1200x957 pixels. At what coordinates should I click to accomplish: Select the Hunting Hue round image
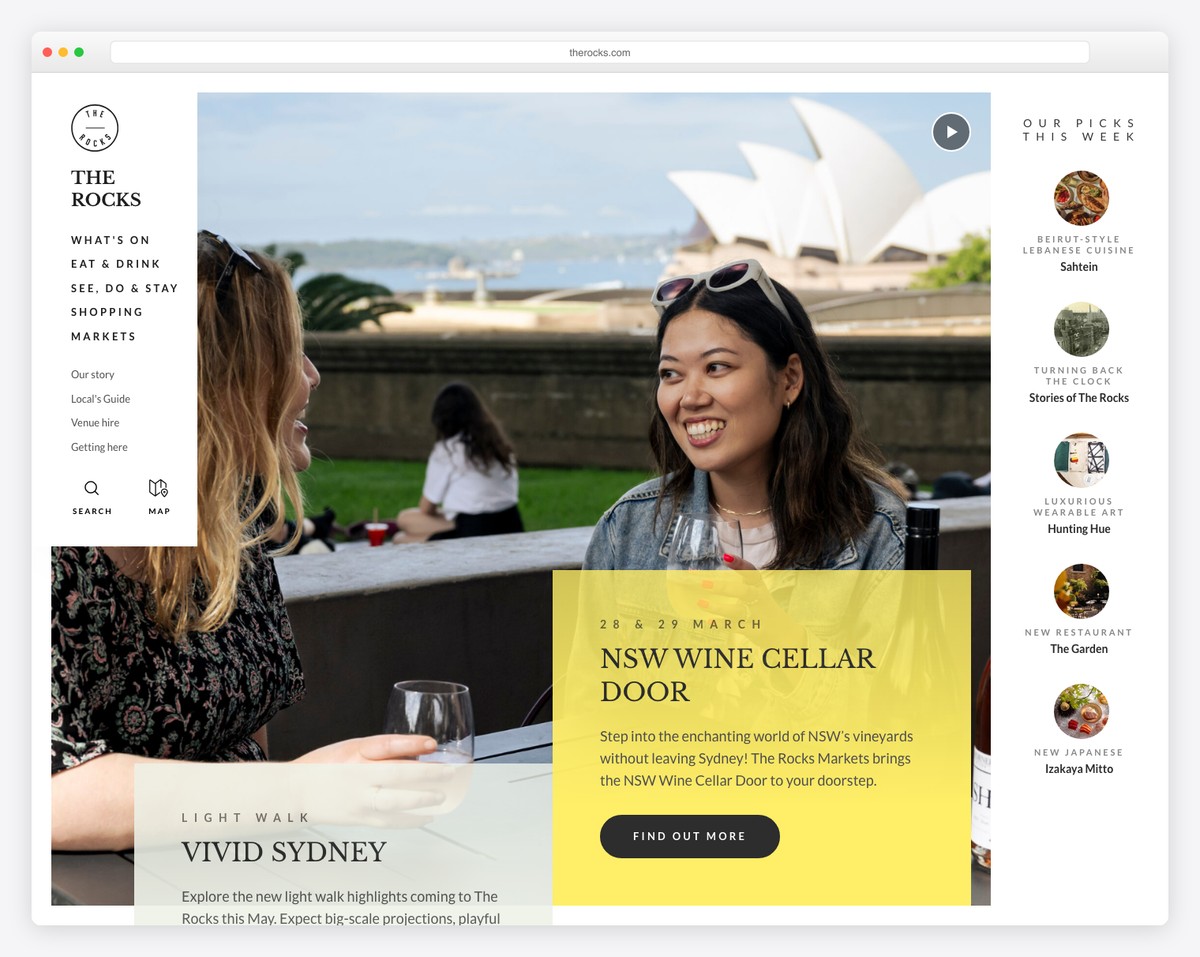pyautogui.click(x=1081, y=460)
